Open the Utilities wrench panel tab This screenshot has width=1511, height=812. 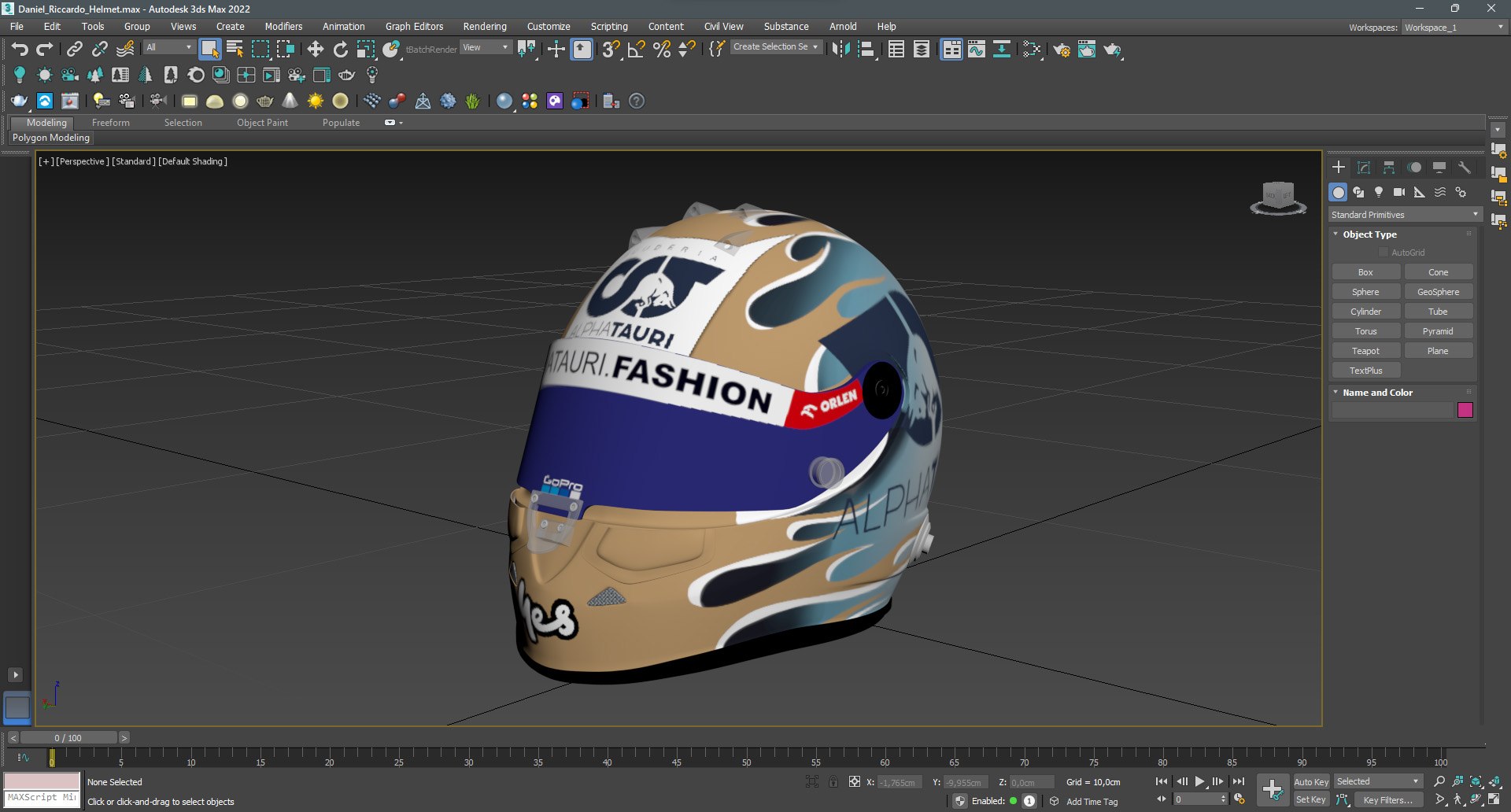point(1465,167)
